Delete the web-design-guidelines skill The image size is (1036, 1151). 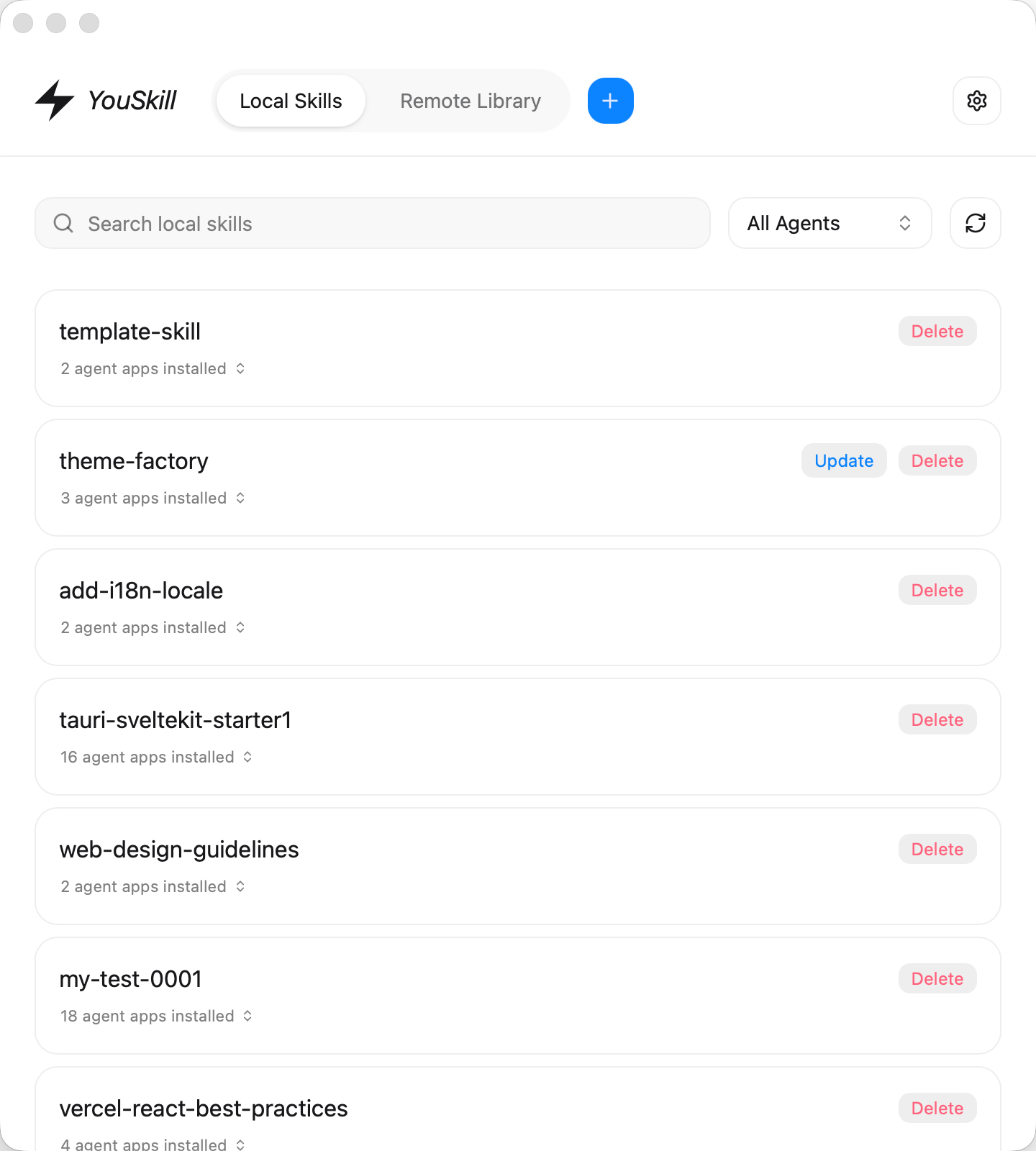[937, 849]
